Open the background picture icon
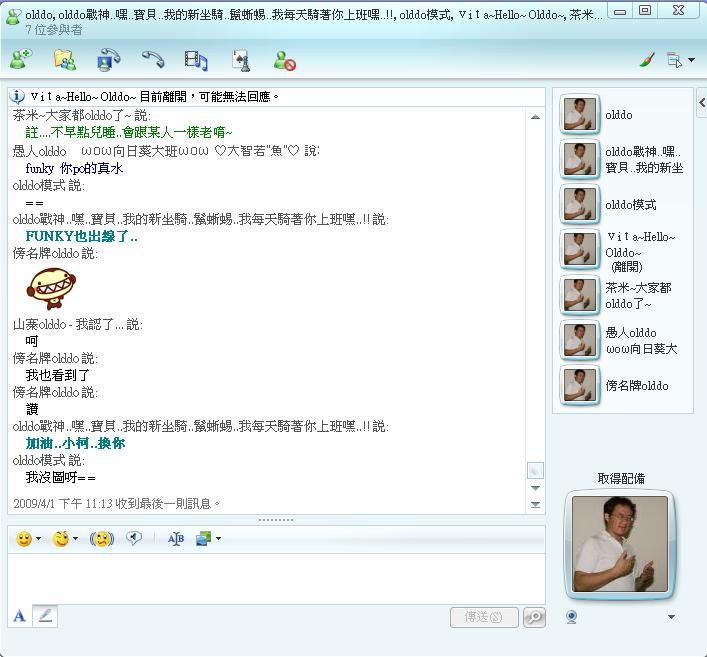Screen dimensions: 707x657 (204, 538)
